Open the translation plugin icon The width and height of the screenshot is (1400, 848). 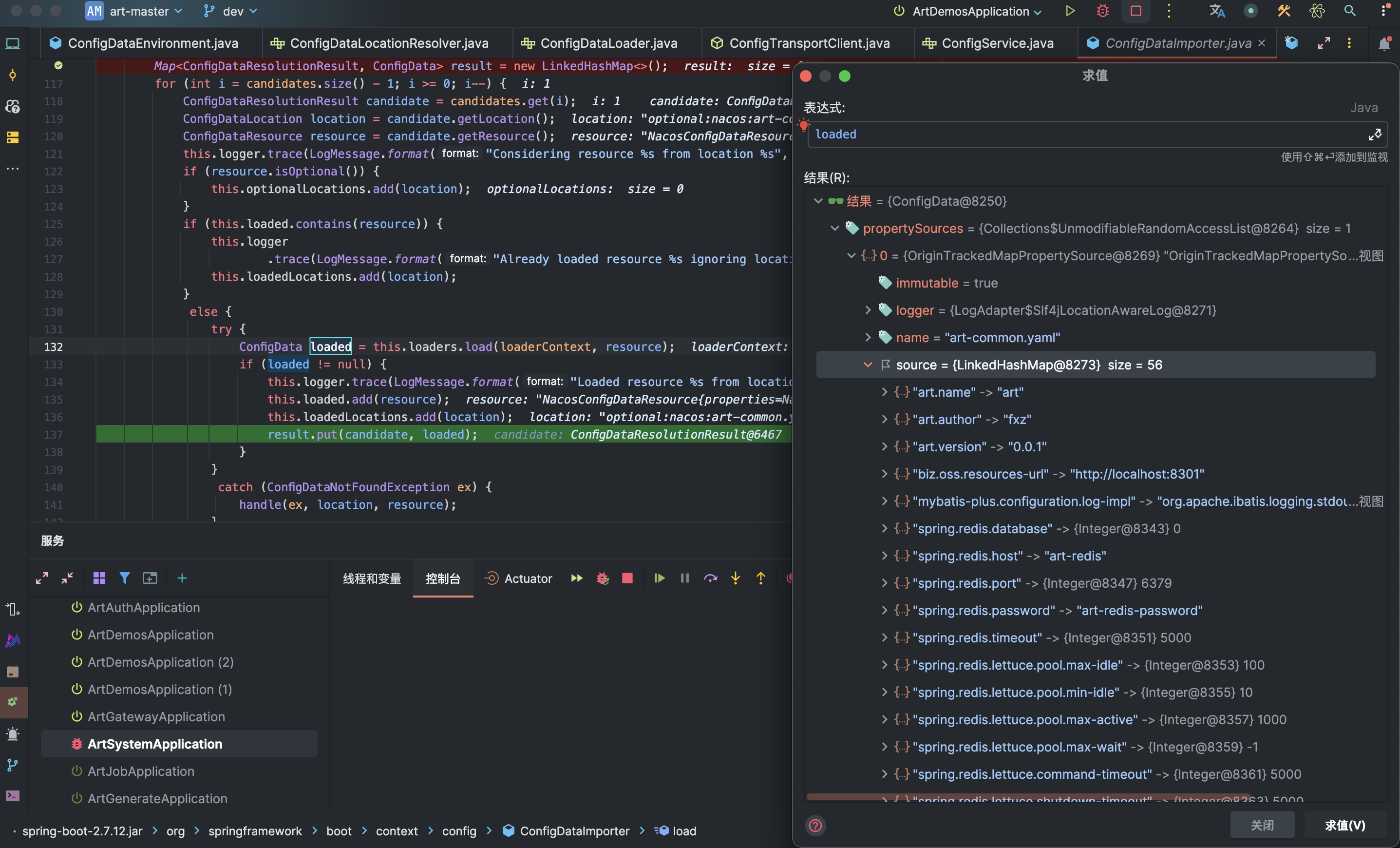(x=1217, y=11)
